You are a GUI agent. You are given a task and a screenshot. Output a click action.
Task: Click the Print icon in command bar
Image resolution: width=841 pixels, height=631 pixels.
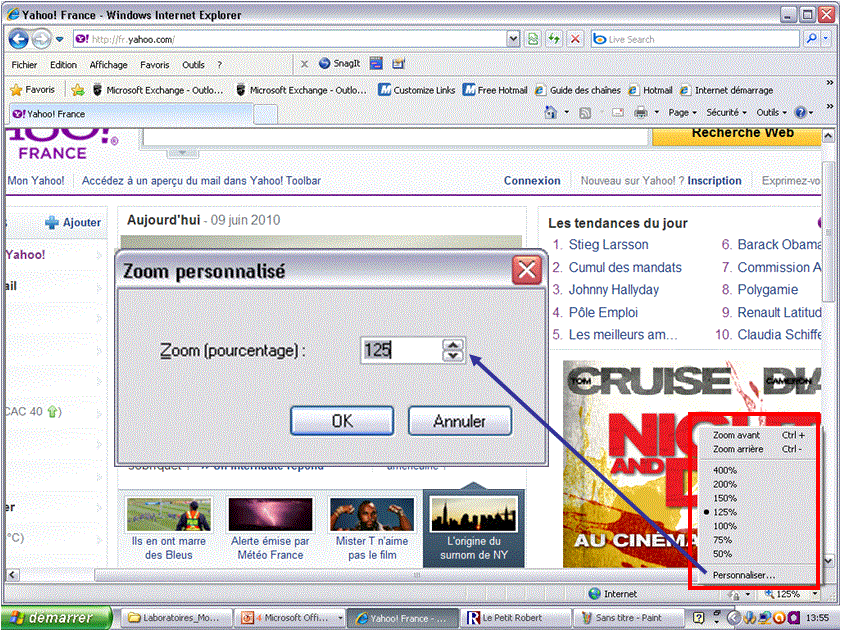coord(640,113)
